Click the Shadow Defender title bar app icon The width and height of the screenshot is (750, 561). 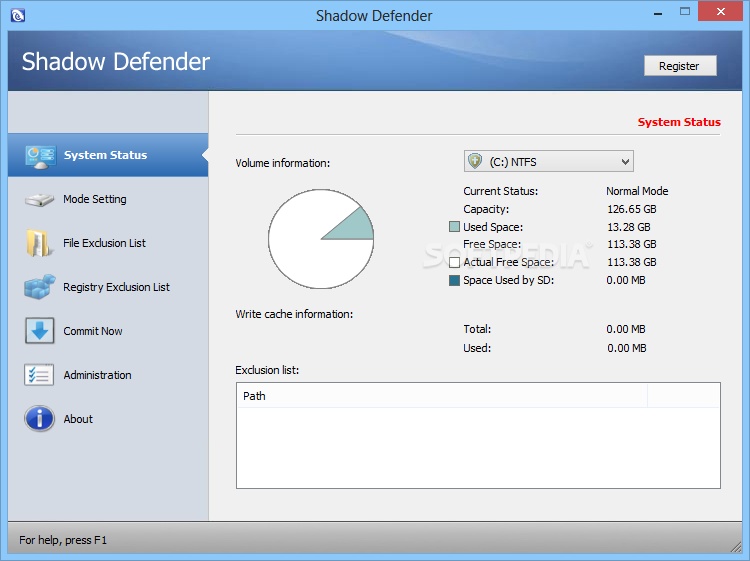pos(18,15)
